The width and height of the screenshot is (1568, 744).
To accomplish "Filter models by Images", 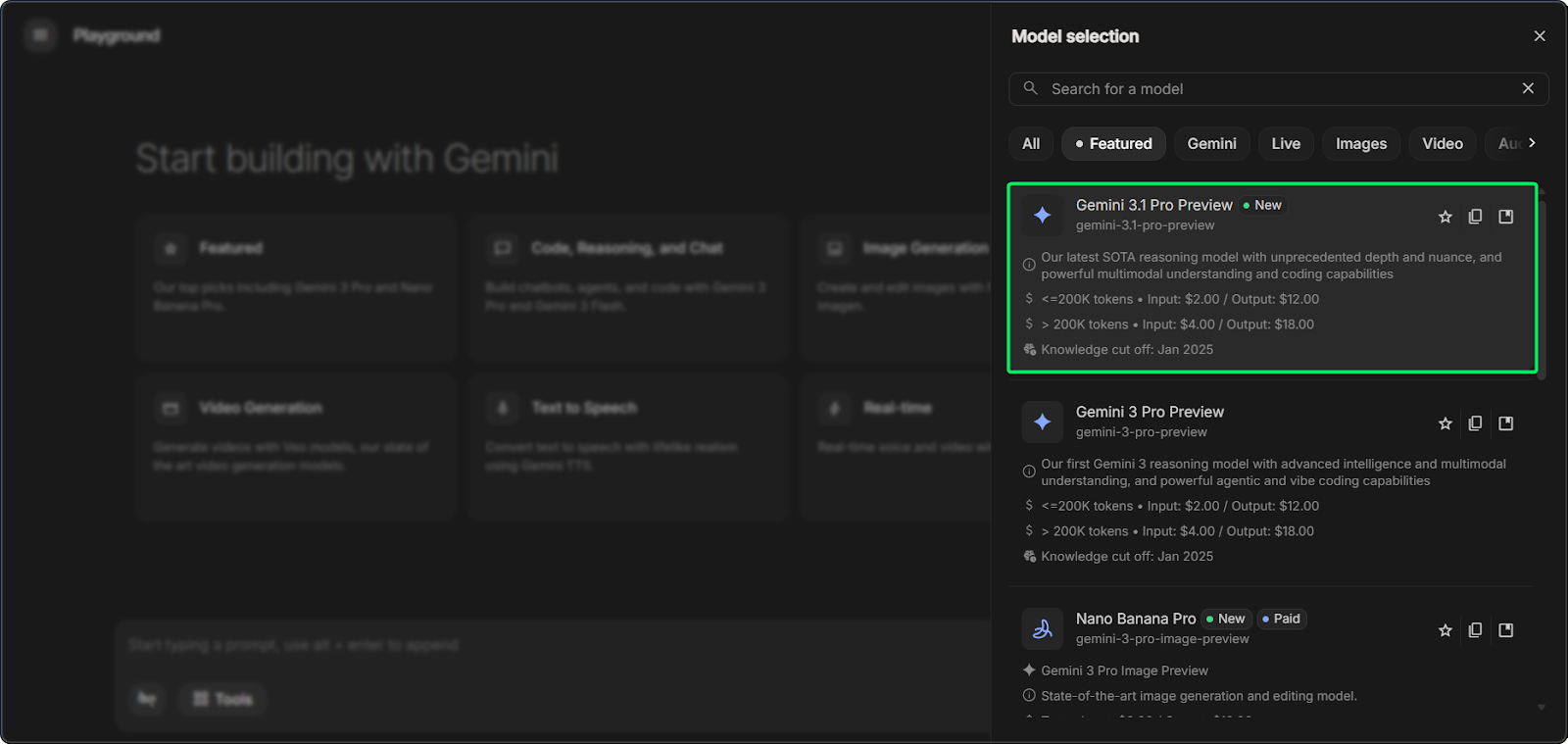I will pyautogui.click(x=1361, y=144).
